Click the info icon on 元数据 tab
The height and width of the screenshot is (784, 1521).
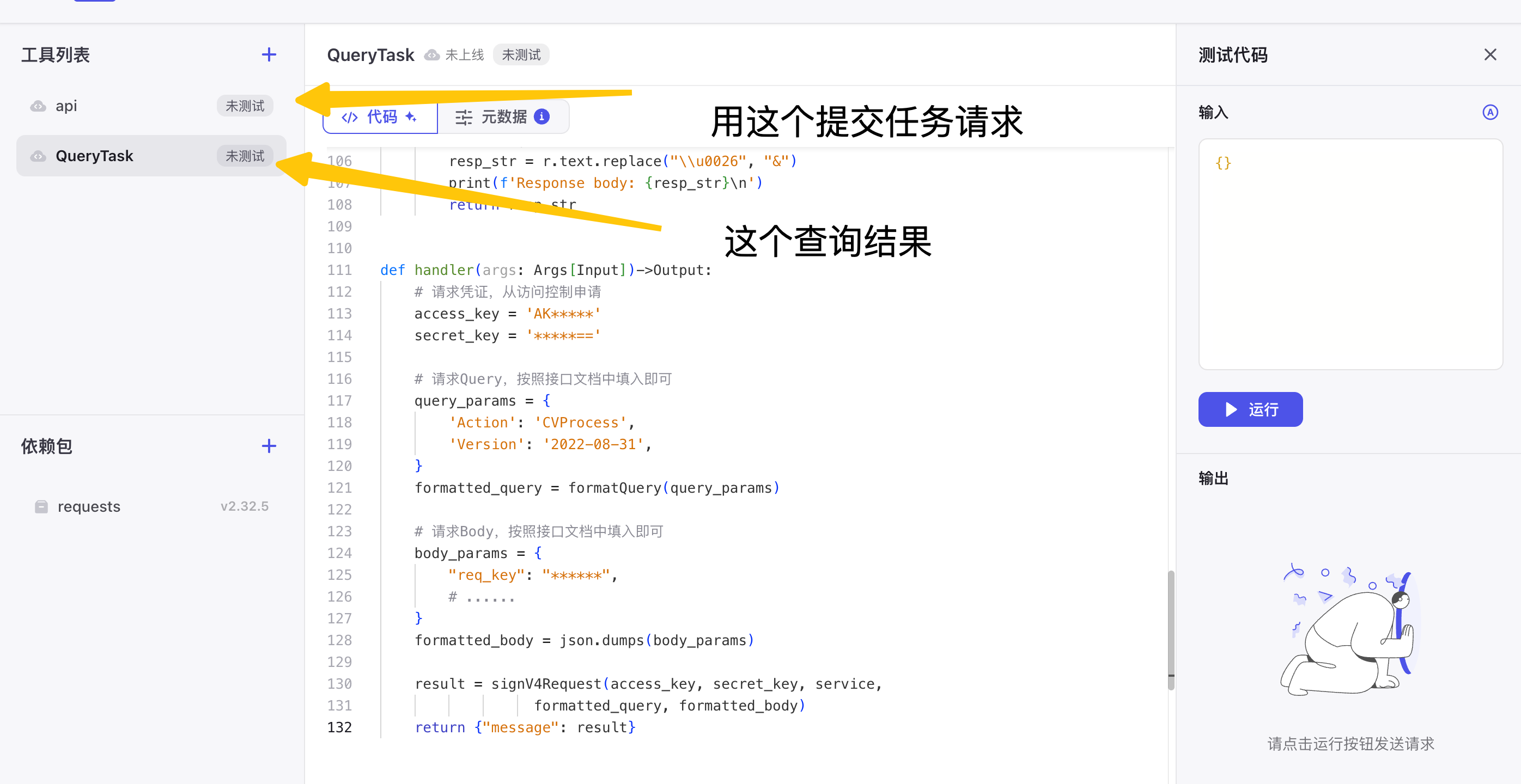click(542, 117)
